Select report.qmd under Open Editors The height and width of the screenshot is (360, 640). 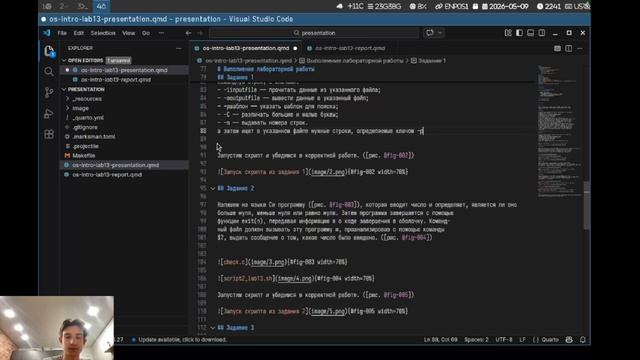(x=116, y=80)
